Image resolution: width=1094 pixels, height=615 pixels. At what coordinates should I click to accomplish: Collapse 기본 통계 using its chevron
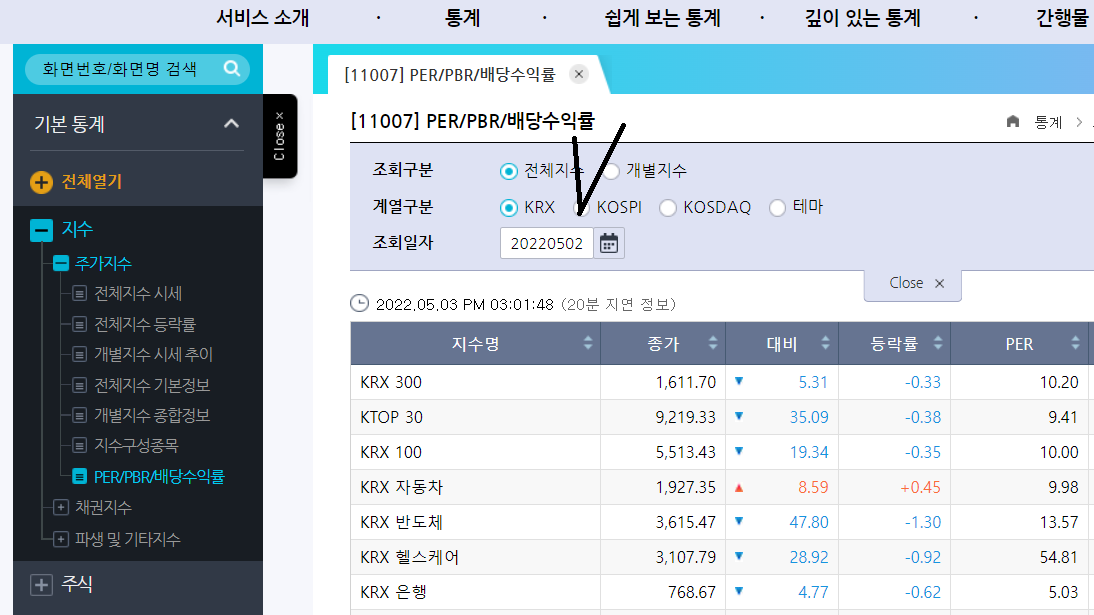(x=231, y=124)
